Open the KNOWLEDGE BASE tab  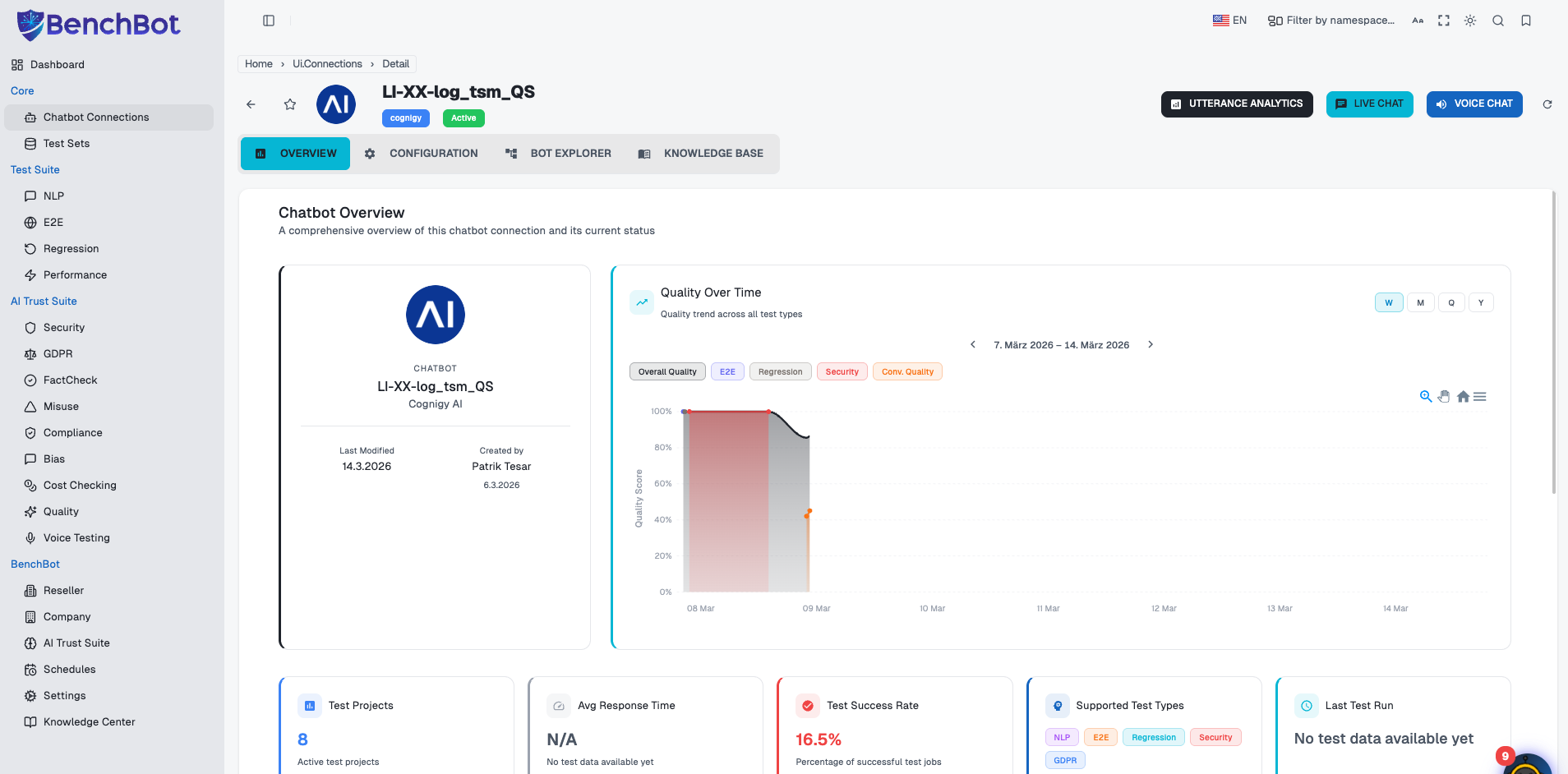coord(701,154)
